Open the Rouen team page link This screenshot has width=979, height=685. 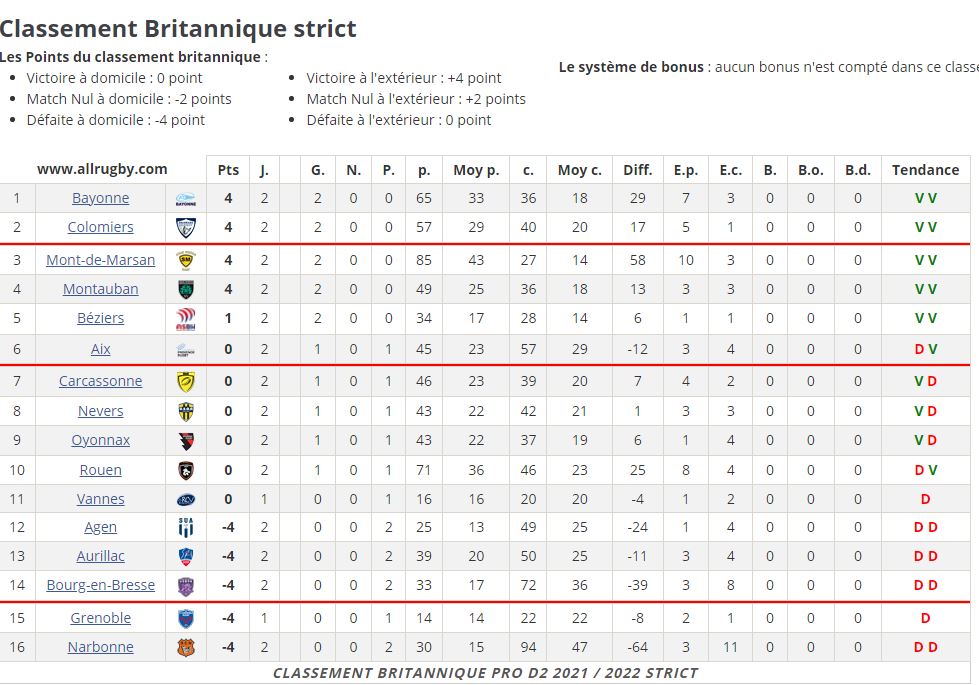click(101, 470)
